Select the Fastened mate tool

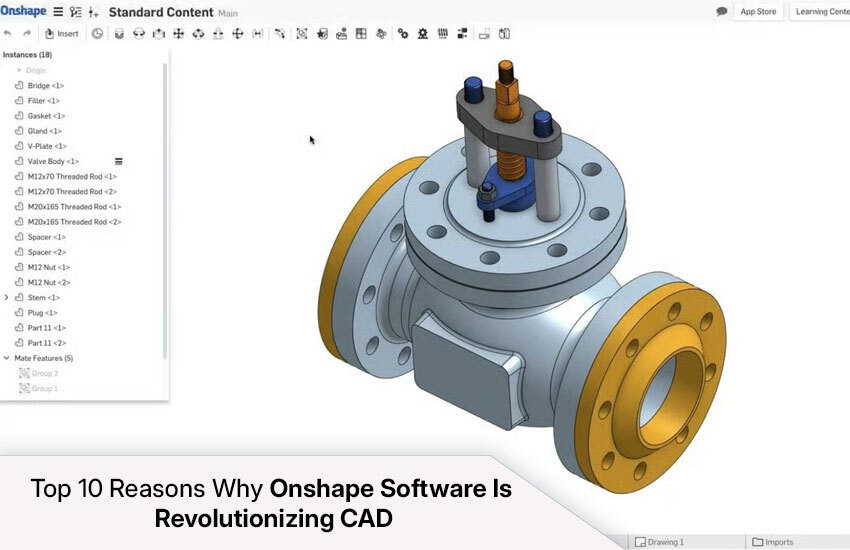(x=119, y=34)
